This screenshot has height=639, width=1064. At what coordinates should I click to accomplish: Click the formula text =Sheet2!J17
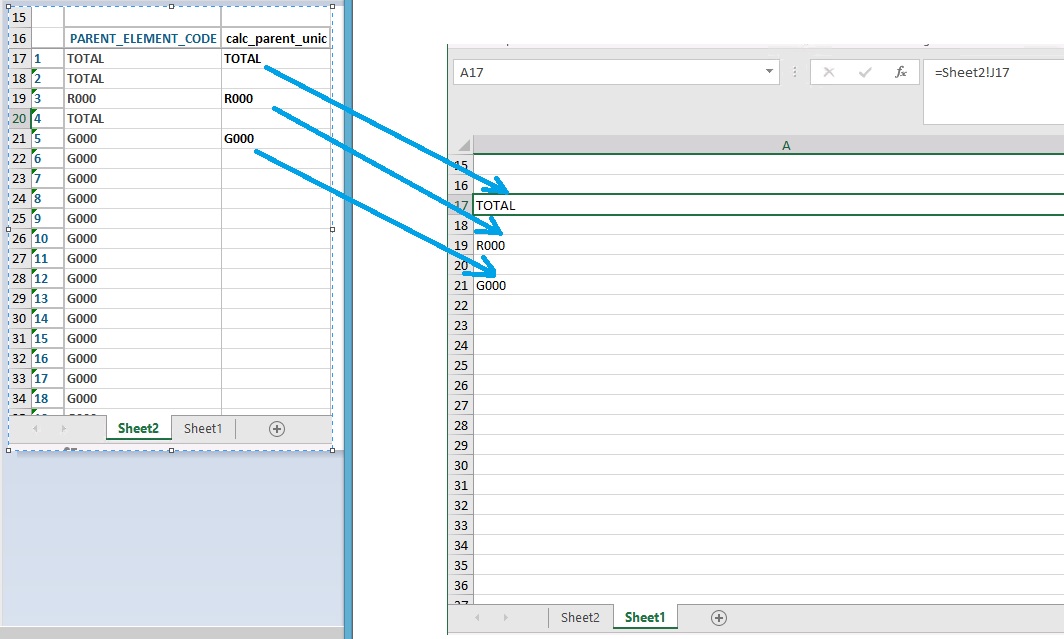971,73
